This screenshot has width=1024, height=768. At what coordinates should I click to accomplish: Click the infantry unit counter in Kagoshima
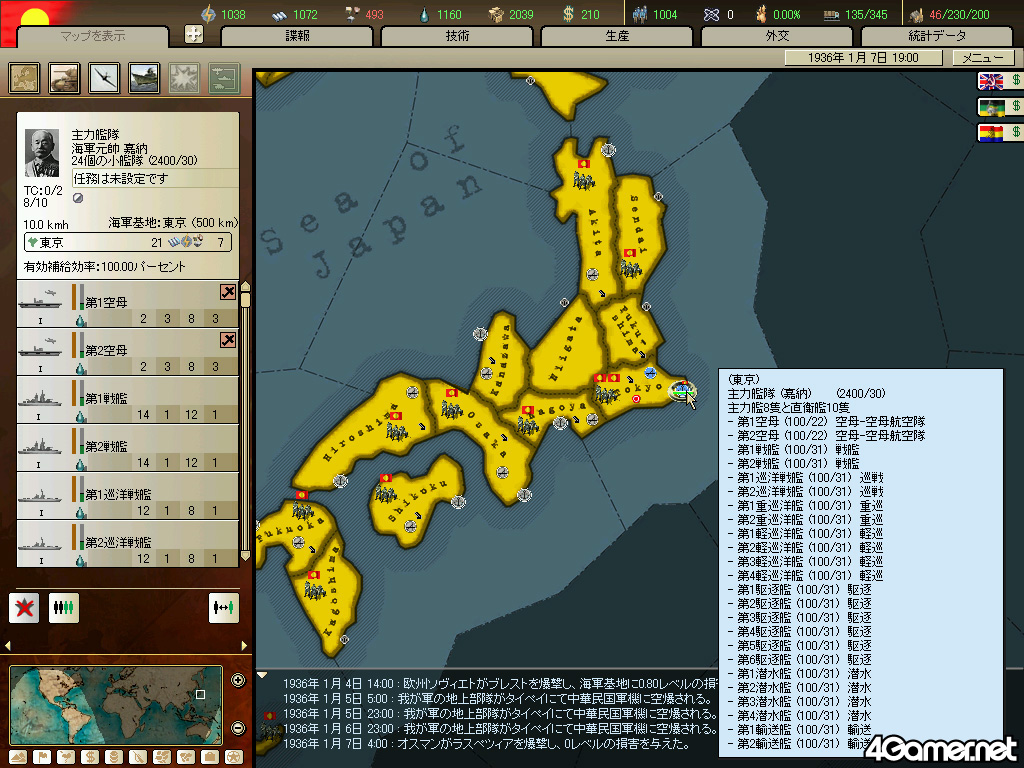(314, 586)
